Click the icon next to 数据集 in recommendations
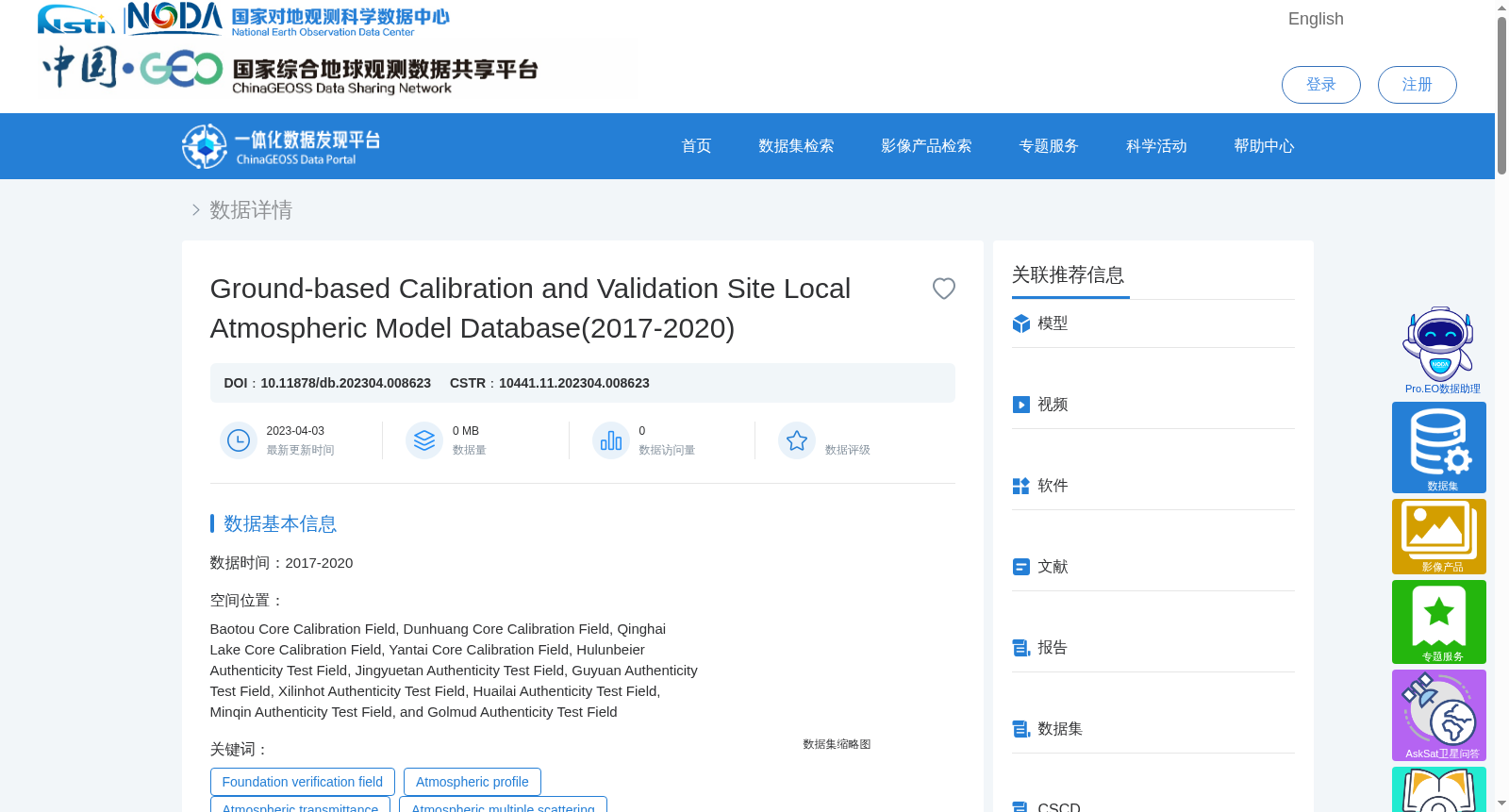Screen dimensions: 1509x812 [1021, 729]
